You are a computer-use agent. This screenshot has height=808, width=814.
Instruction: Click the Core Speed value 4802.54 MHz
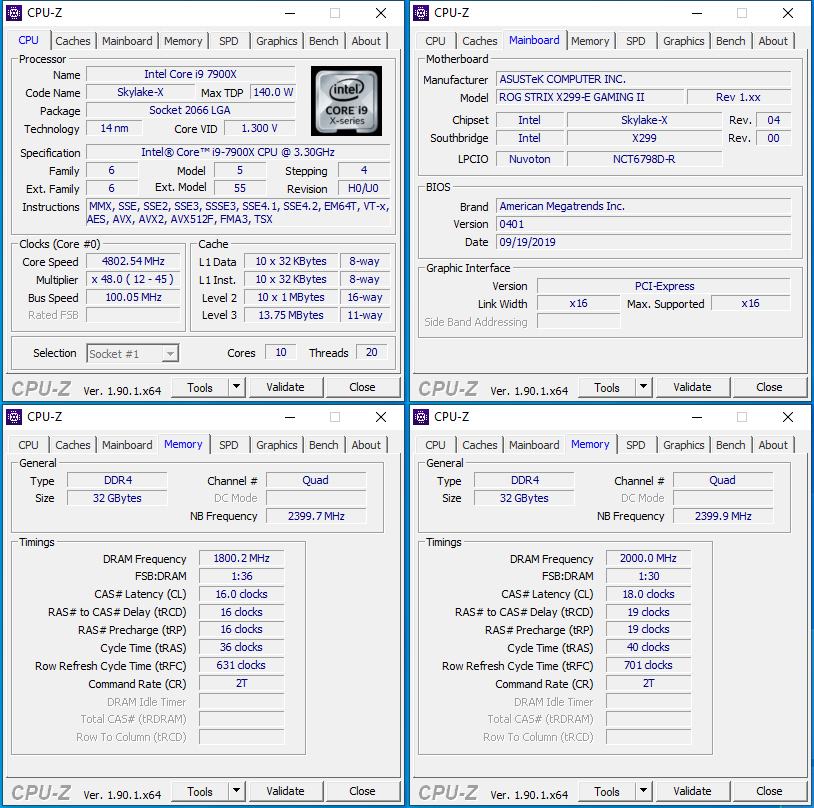133,261
